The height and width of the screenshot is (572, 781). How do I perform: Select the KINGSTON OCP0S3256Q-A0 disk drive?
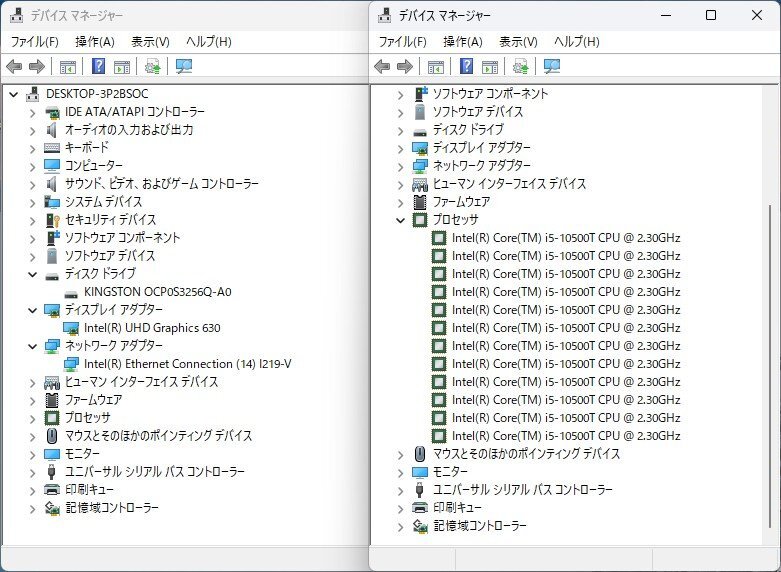157,292
